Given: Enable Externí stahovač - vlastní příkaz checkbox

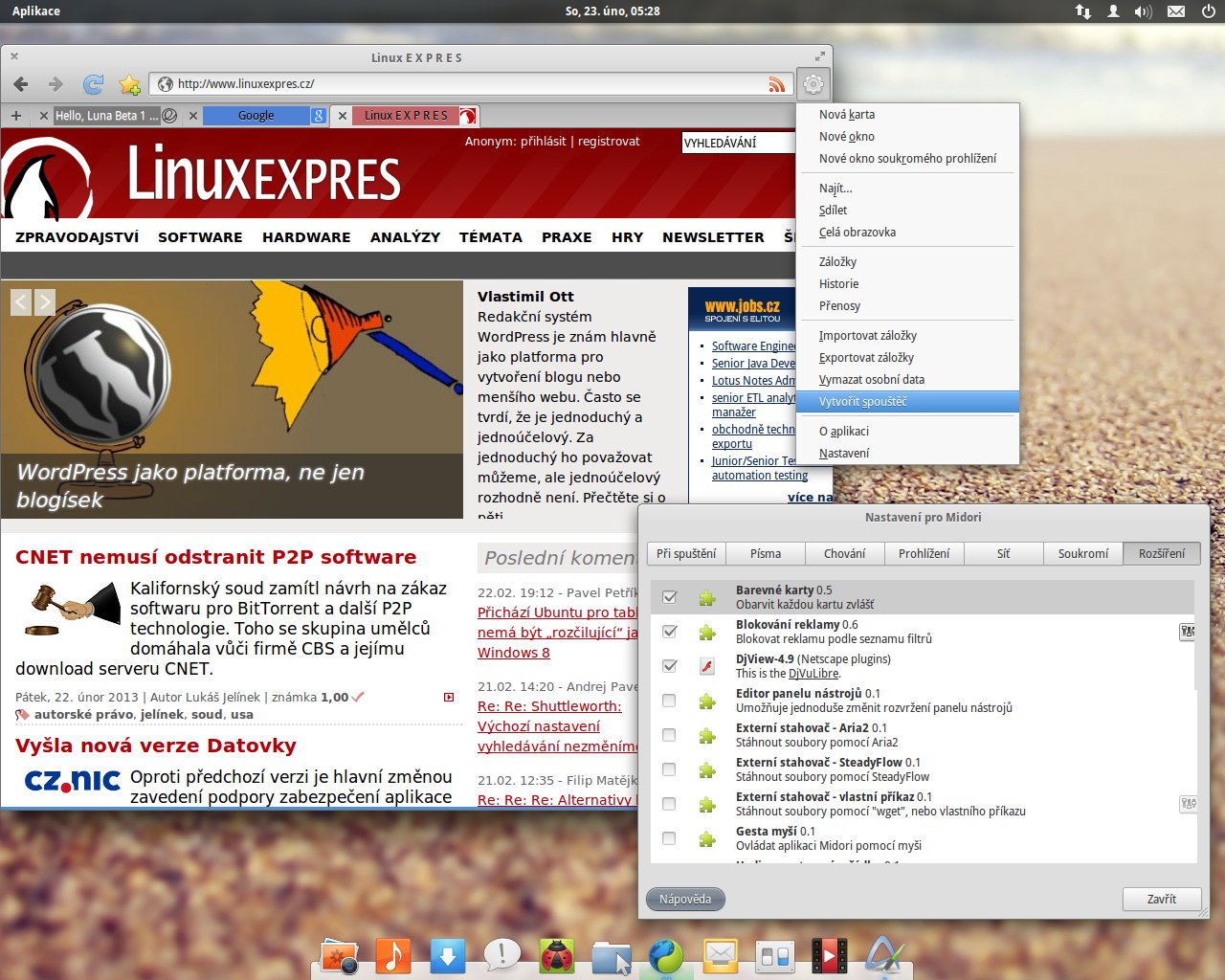Looking at the screenshot, I should click(670, 804).
